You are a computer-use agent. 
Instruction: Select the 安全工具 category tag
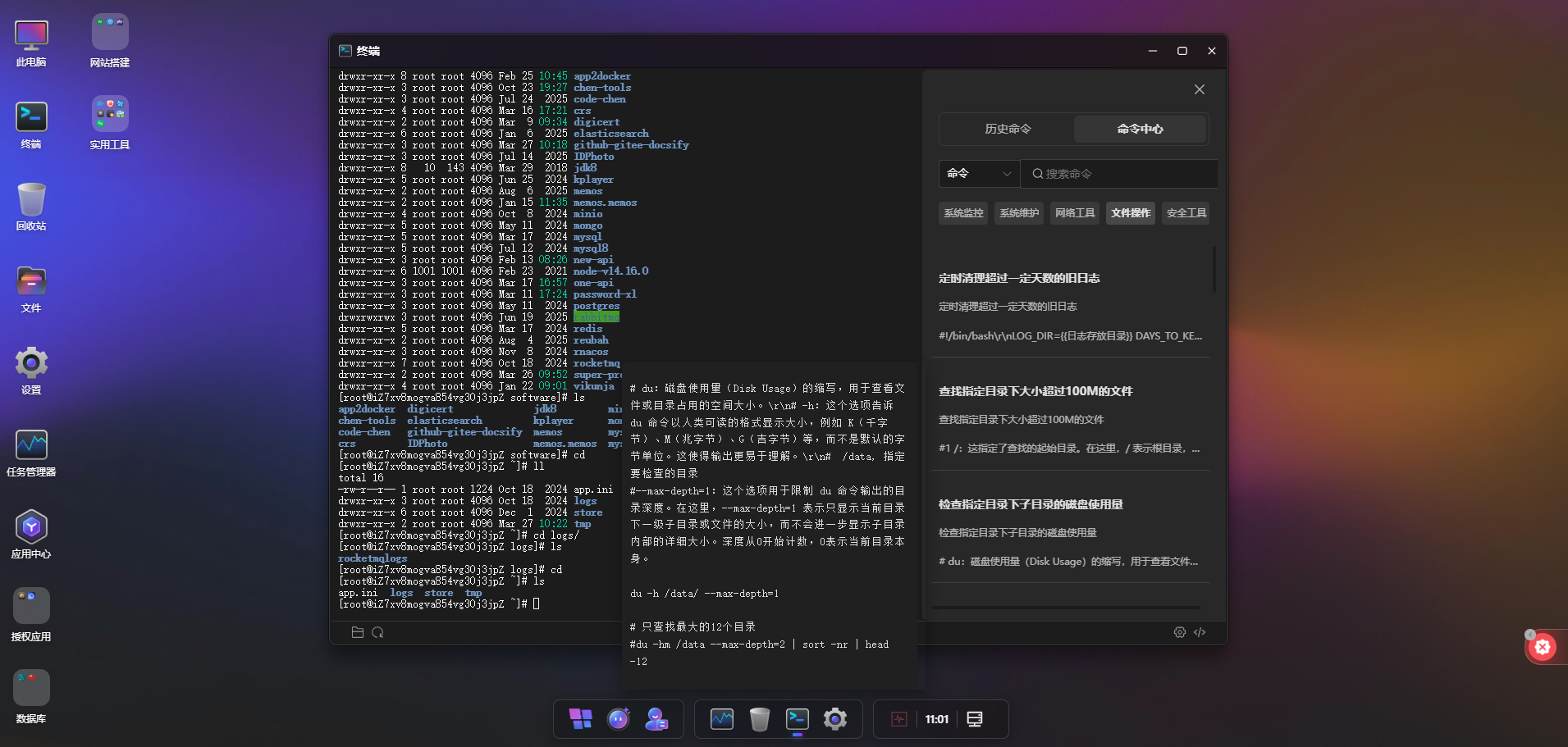(1186, 213)
